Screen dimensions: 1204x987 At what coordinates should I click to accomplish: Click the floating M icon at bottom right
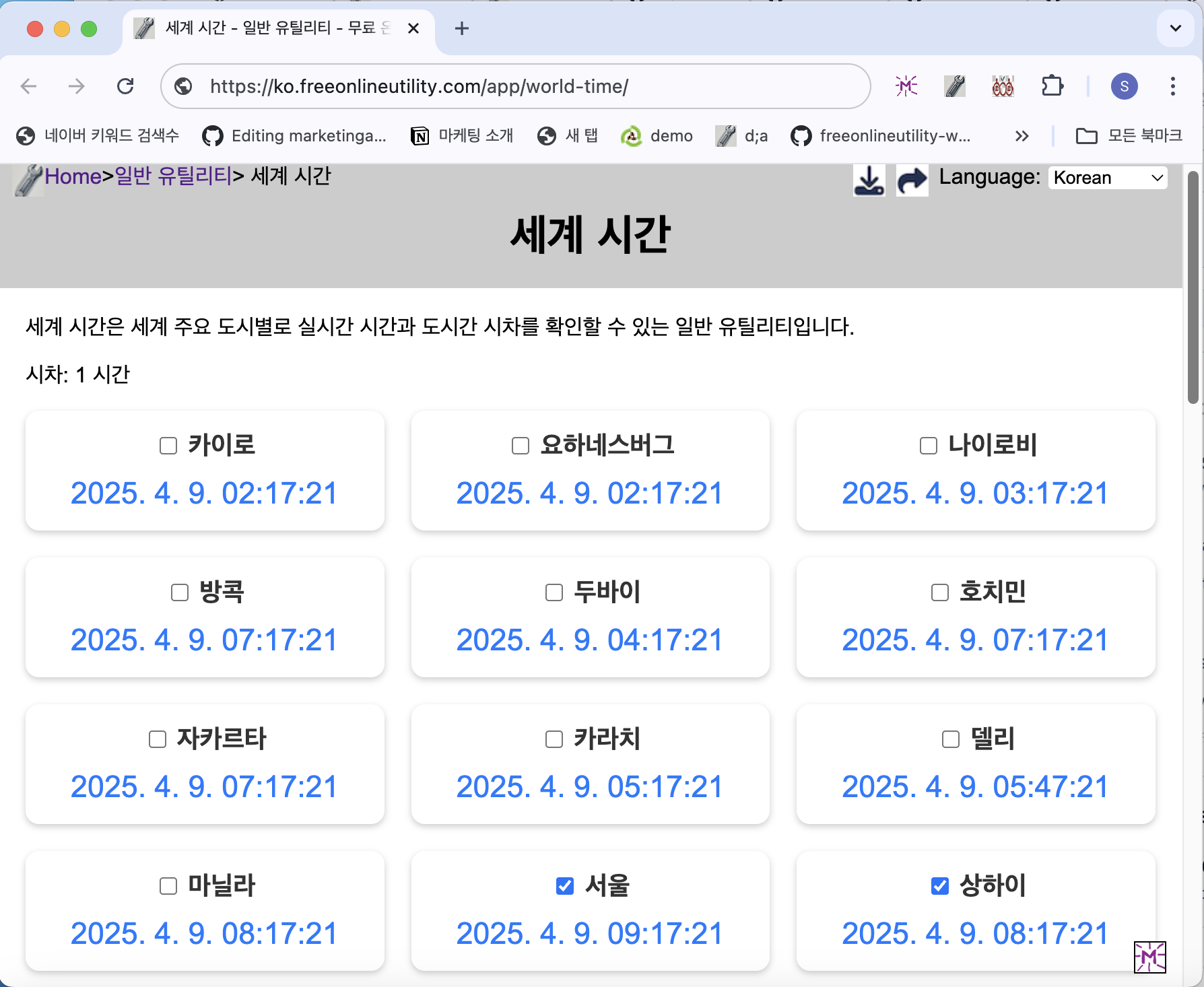[x=1149, y=957]
